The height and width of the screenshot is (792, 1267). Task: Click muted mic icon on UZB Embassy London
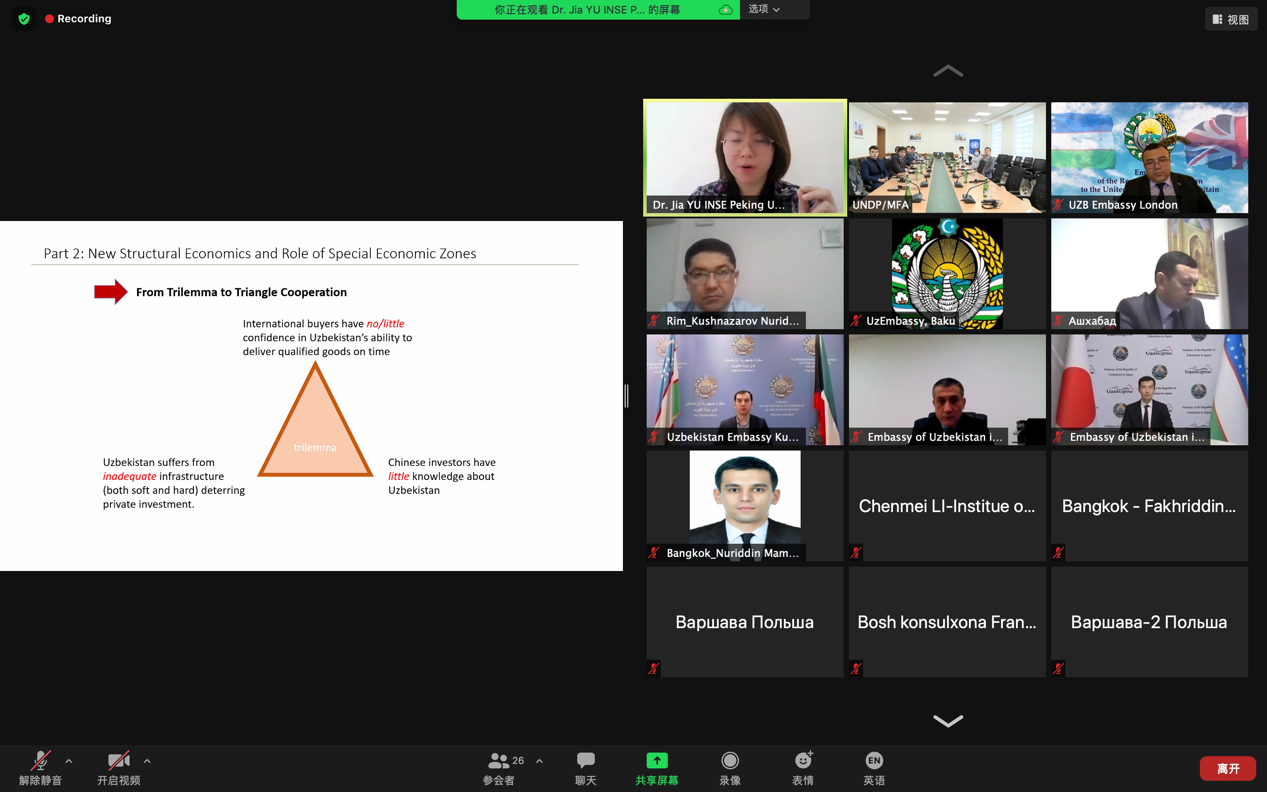(x=1058, y=205)
